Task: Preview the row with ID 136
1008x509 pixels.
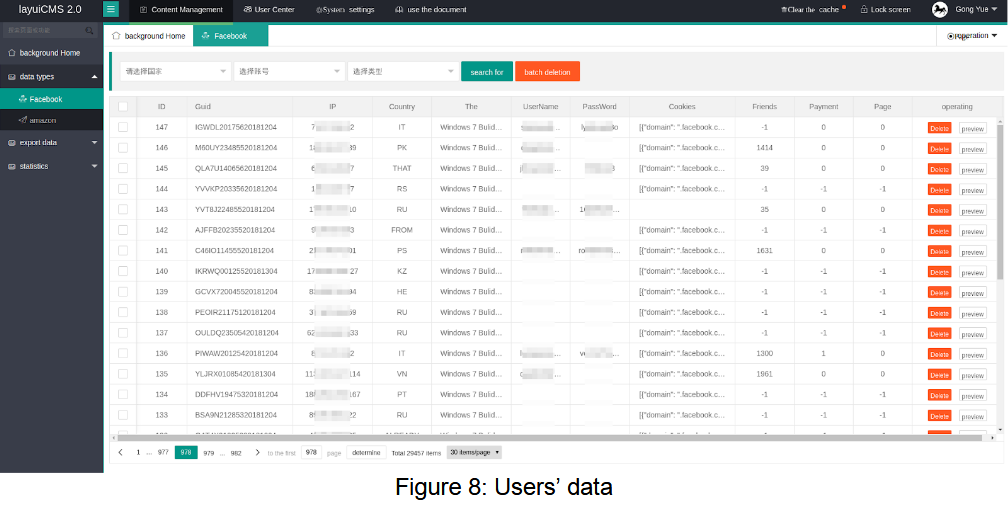Action: point(973,355)
